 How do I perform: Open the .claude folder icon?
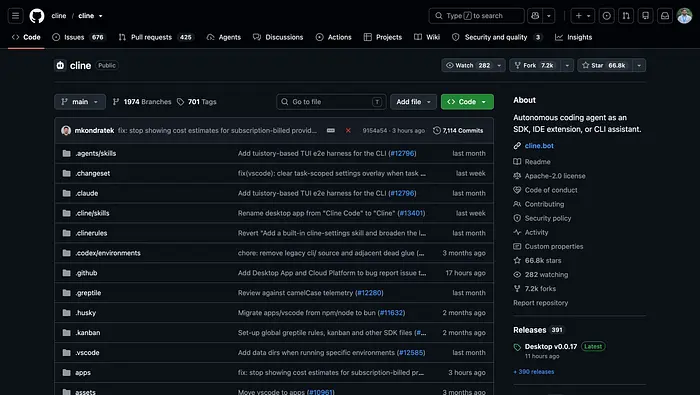click(x=67, y=193)
